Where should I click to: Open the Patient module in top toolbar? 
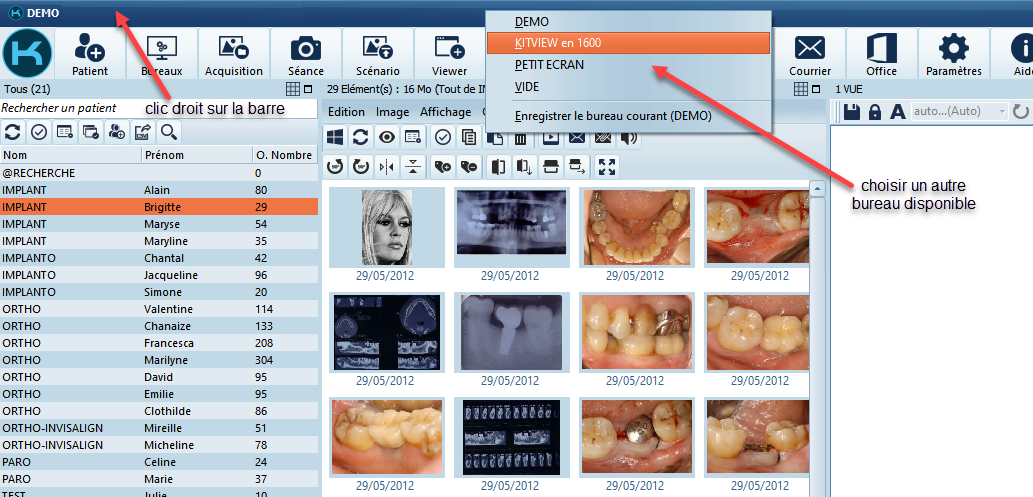click(90, 53)
